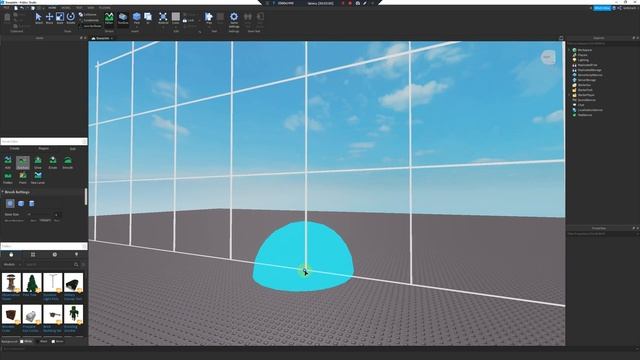Click the UI insert icon
This screenshot has height=360, width=640.
(x=148, y=18)
